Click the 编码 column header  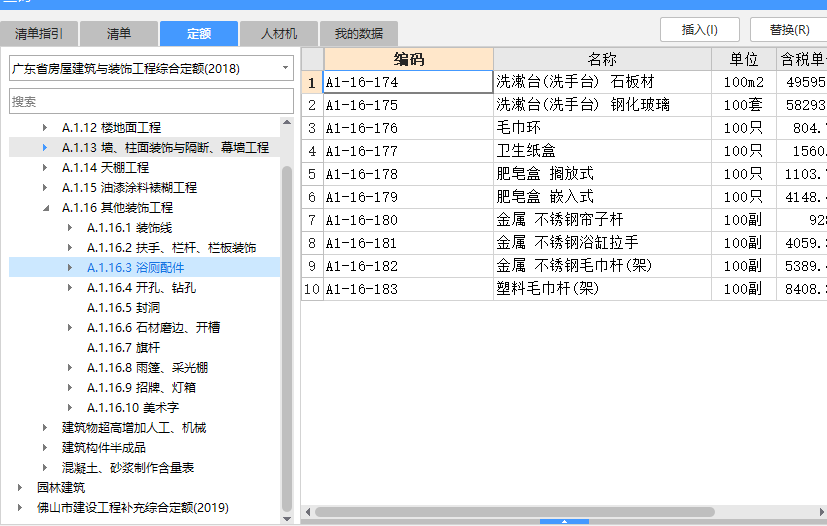(409, 59)
